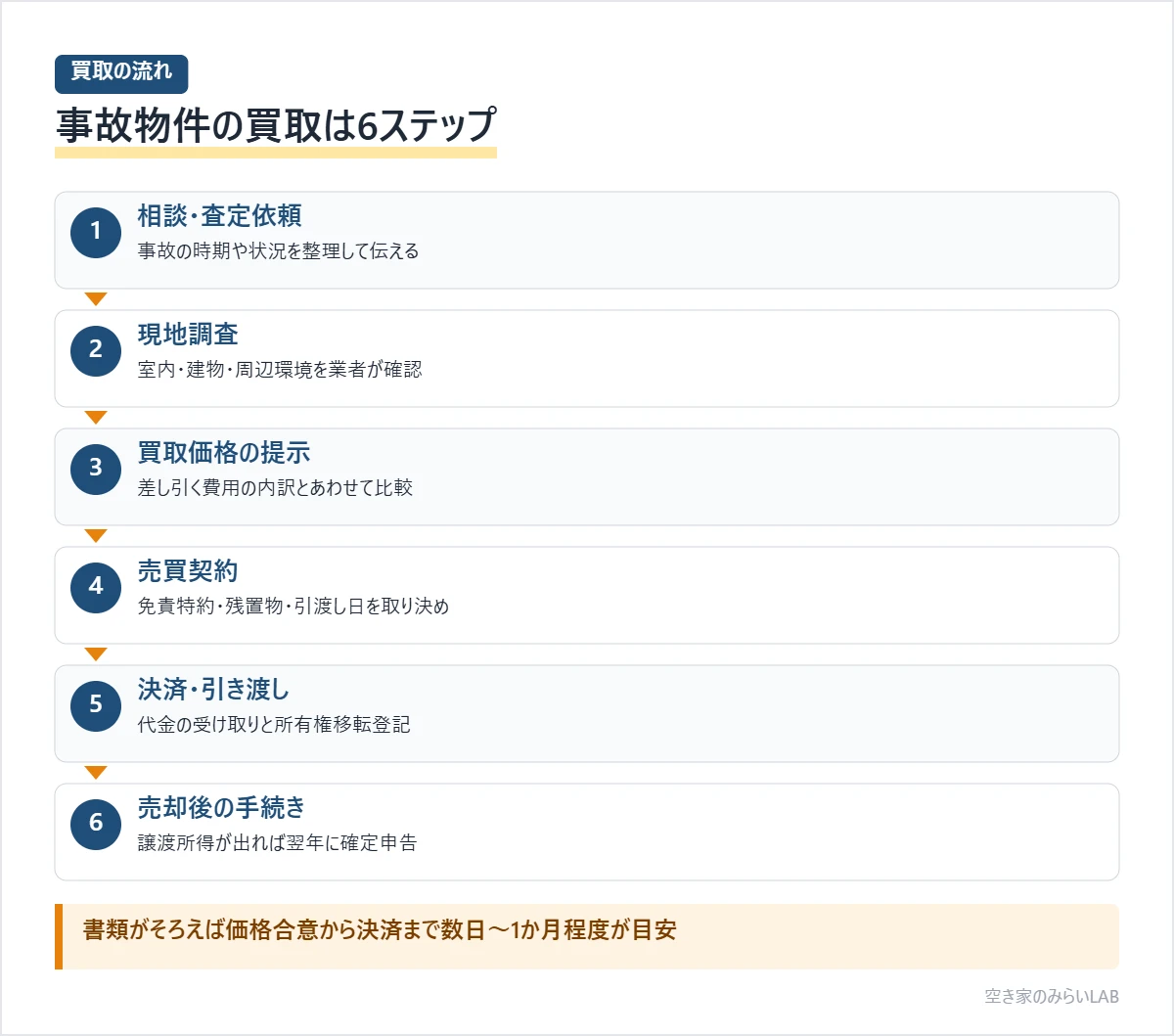Select the 相談・査定依頼 step title
Screen dimensions: 1174x1036
(x=220, y=216)
